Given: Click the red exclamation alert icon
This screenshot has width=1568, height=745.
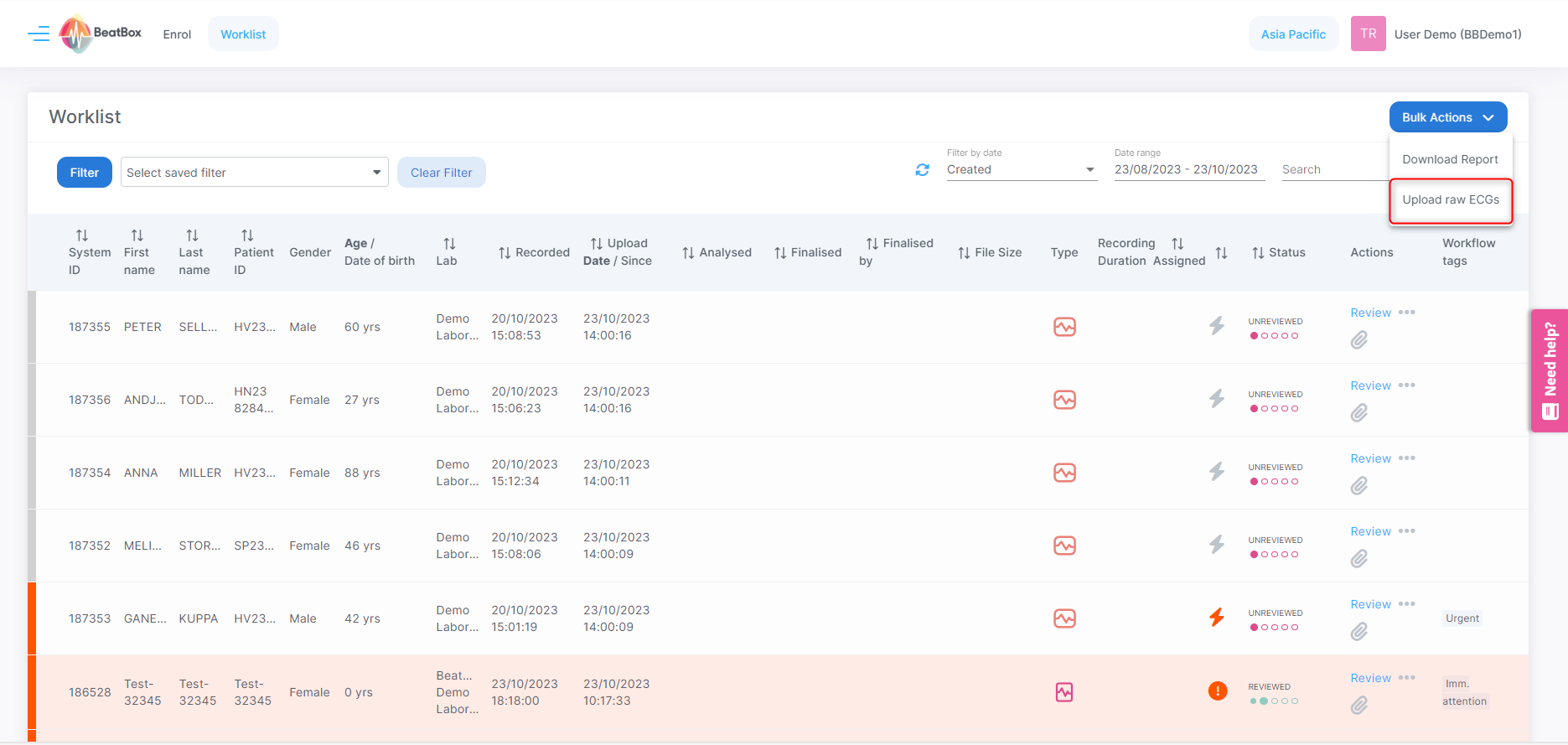Looking at the screenshot, I should pos(1217,691).
